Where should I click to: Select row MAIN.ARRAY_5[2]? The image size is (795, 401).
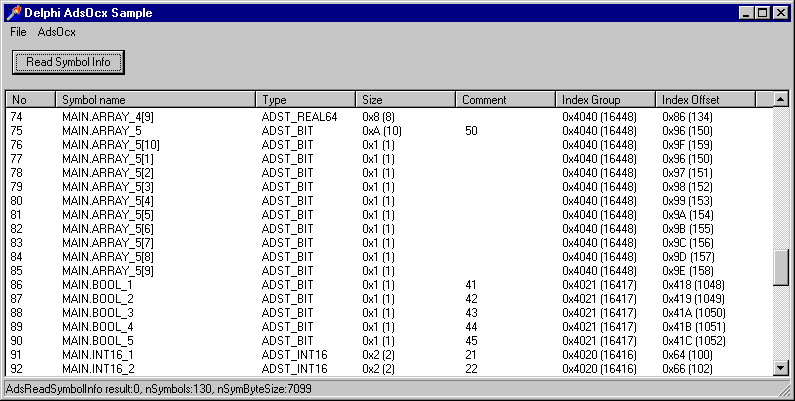coord(389,173)
